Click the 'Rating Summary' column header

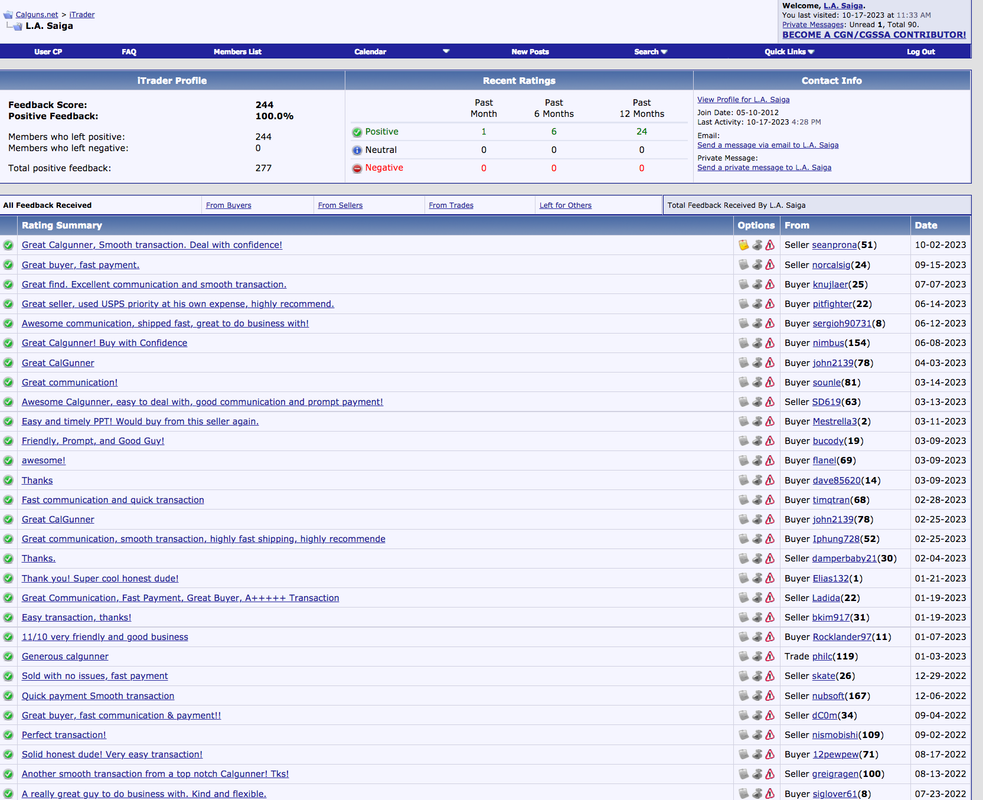click(x=61, y=225)
